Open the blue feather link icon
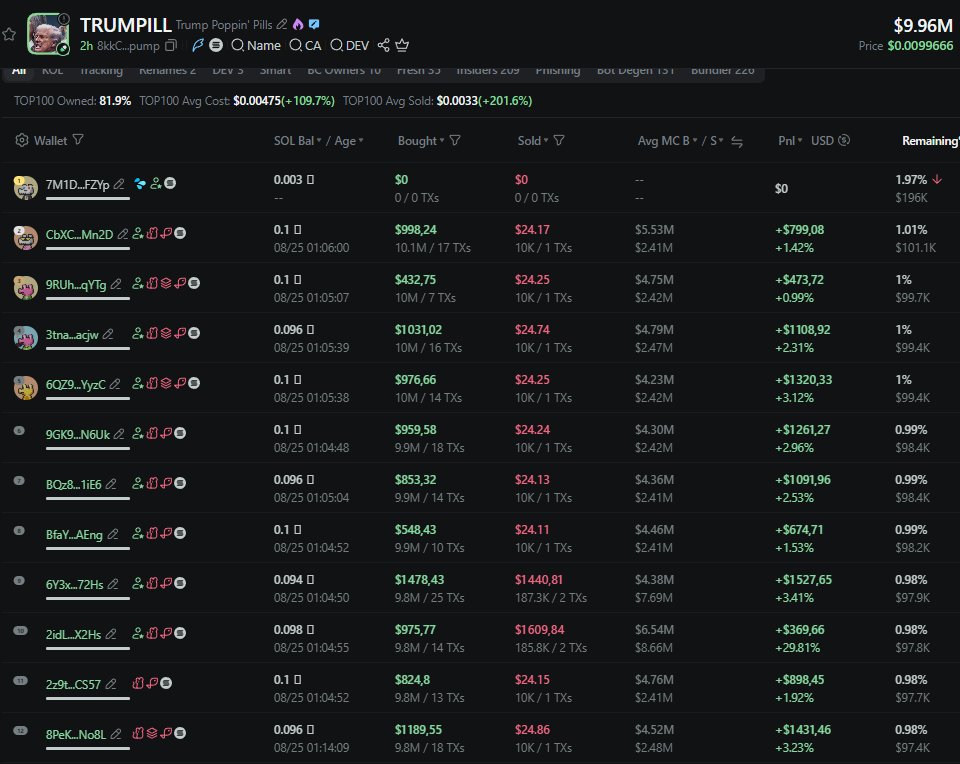 pos(197,45)
